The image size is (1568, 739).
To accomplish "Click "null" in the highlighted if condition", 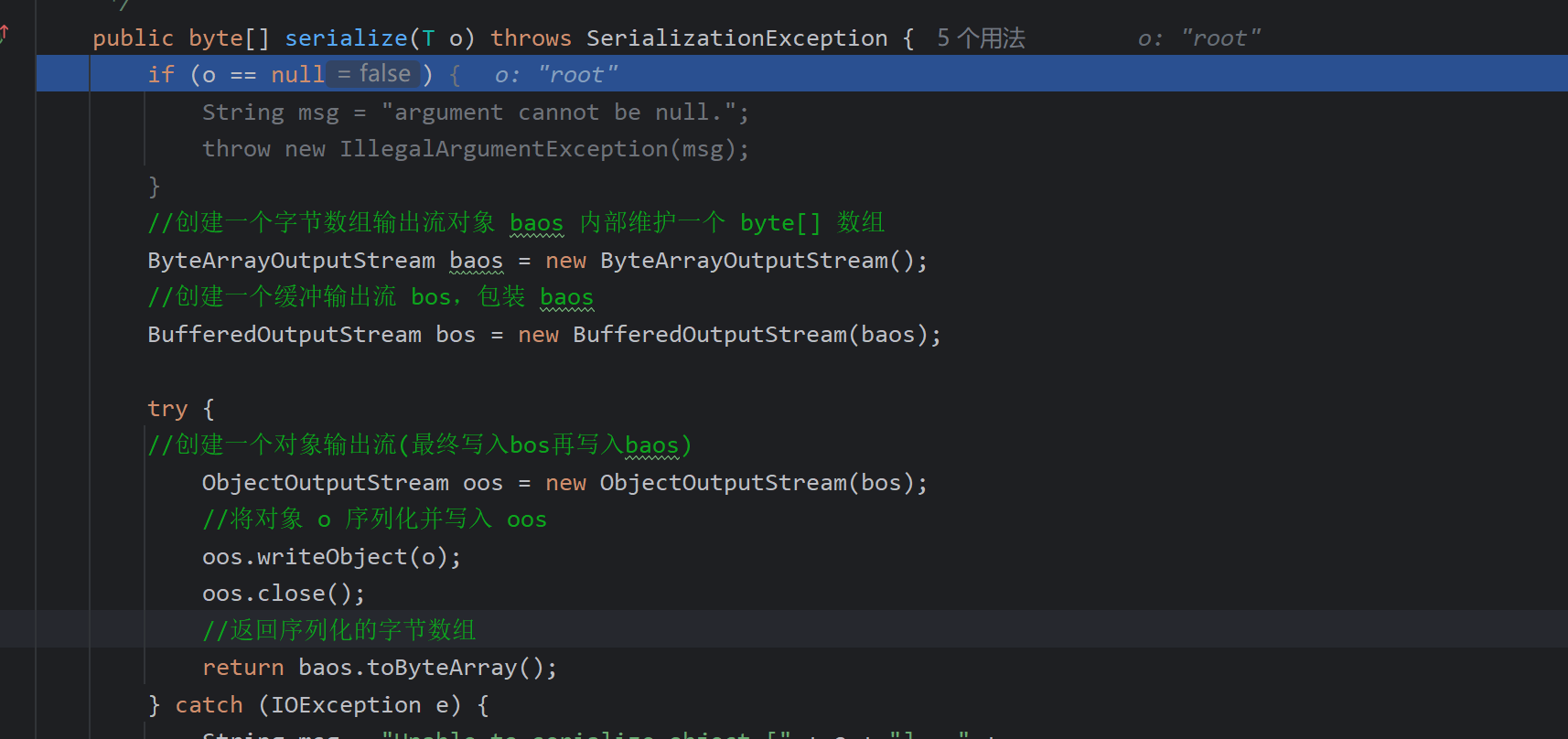I will pyautogui.click(x=297, y=75).
